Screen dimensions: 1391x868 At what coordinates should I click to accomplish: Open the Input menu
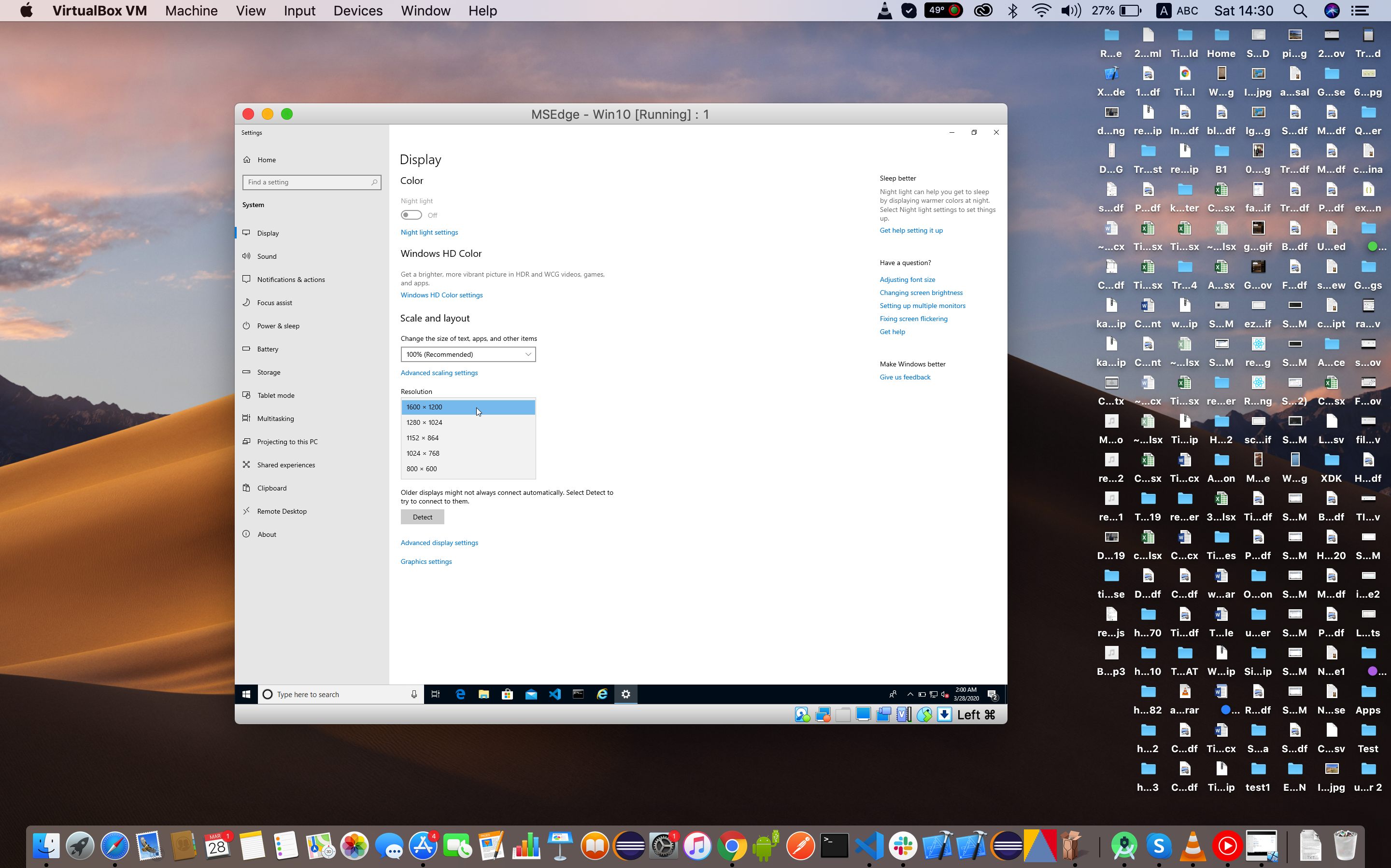(299, 10)
